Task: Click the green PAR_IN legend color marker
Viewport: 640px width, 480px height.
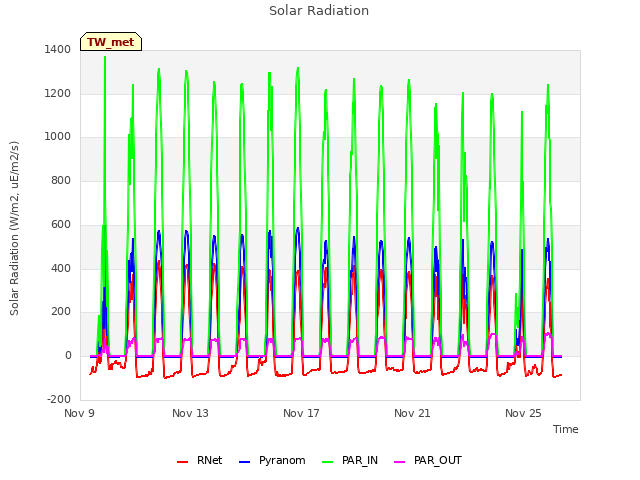Action: (x=328, y=462)
